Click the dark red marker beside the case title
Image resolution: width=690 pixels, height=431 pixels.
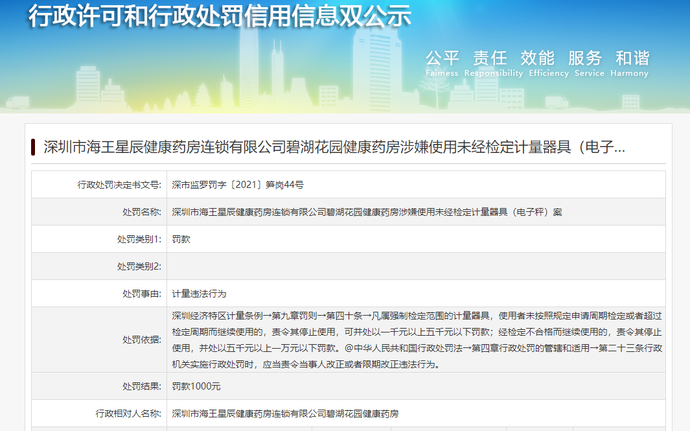coord(33,147)
